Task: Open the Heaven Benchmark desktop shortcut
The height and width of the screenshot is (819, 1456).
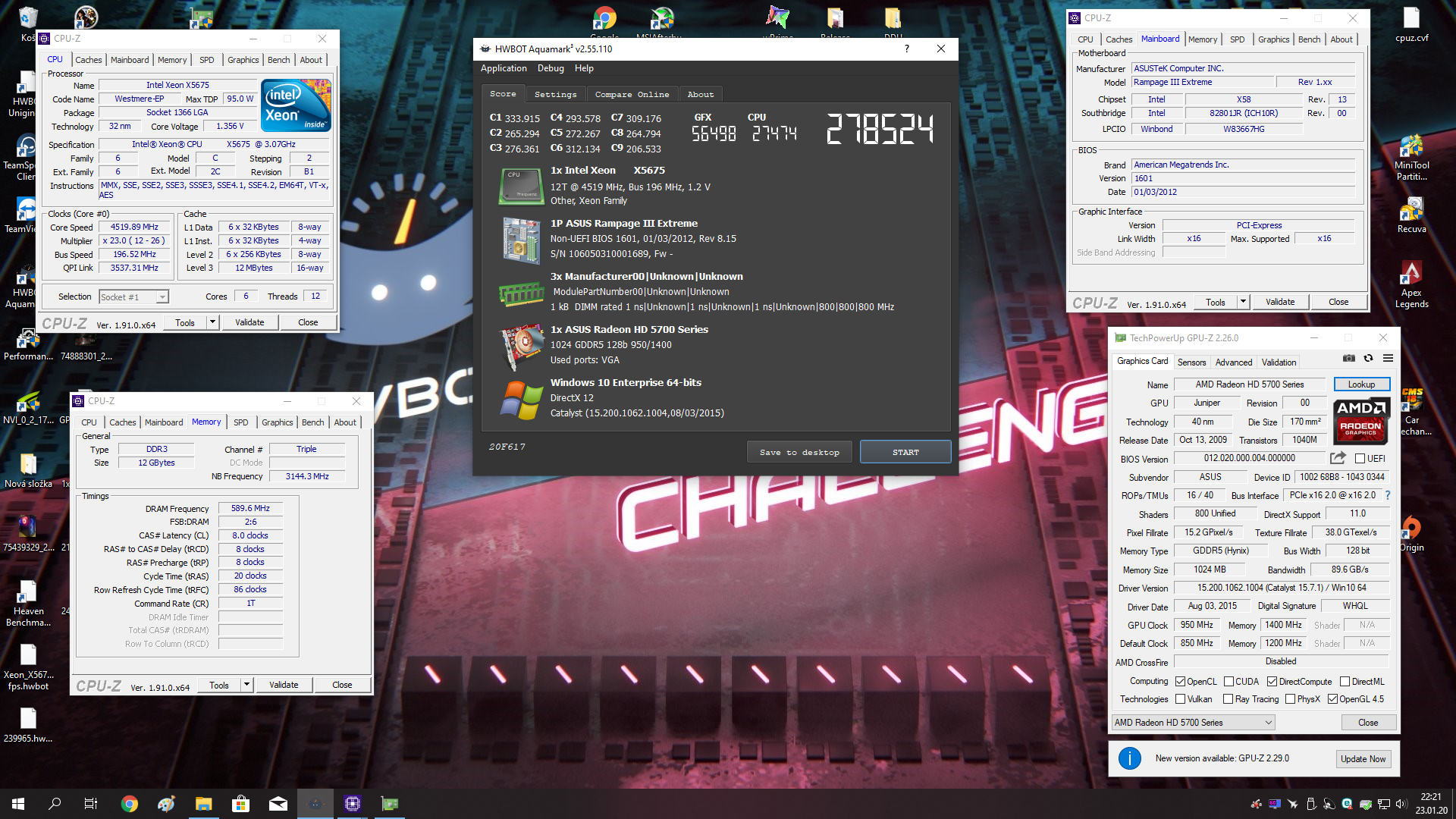Action: pyautogui.click(x=28, y=603)
